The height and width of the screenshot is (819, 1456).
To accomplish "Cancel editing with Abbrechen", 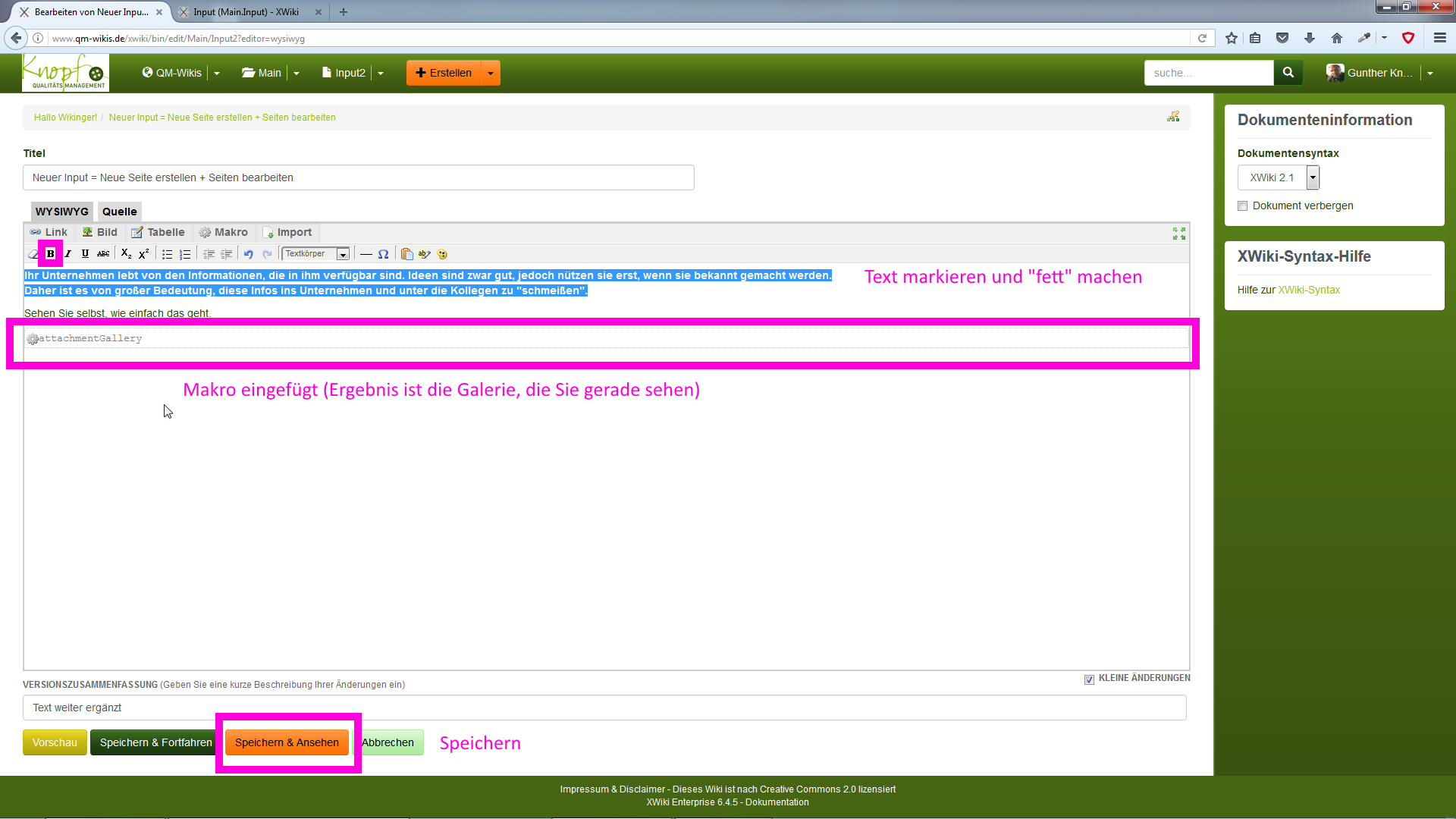I will click(388, 742).
